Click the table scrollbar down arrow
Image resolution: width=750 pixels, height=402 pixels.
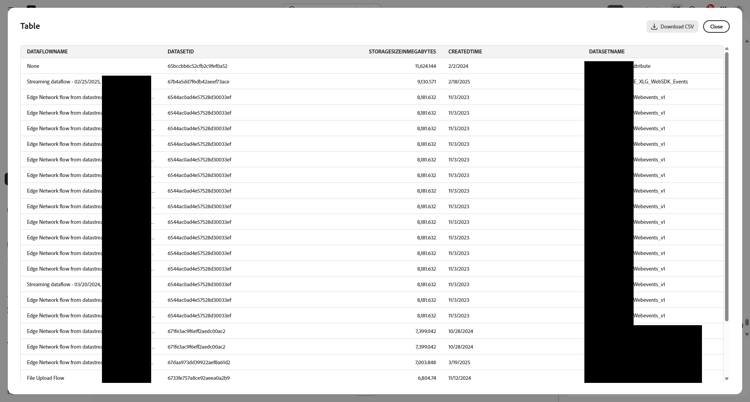click(x=727, y=379)
